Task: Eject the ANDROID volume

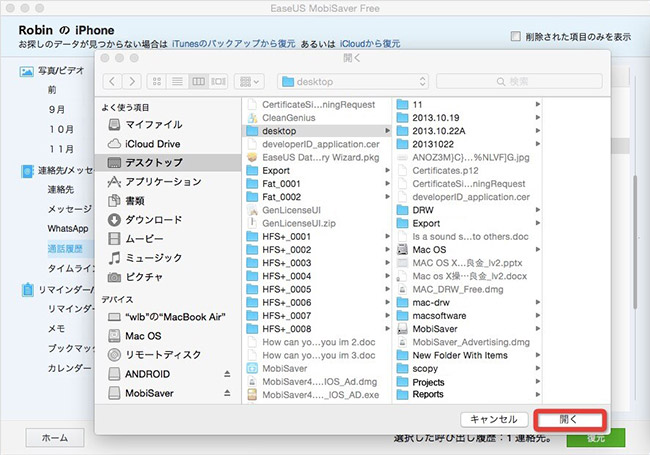Action: pos(227,374)
